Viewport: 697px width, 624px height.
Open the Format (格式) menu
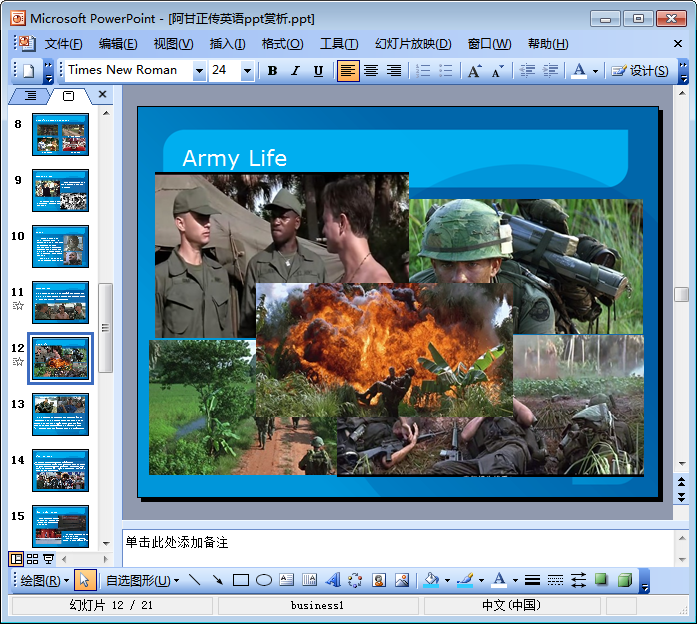283,44
